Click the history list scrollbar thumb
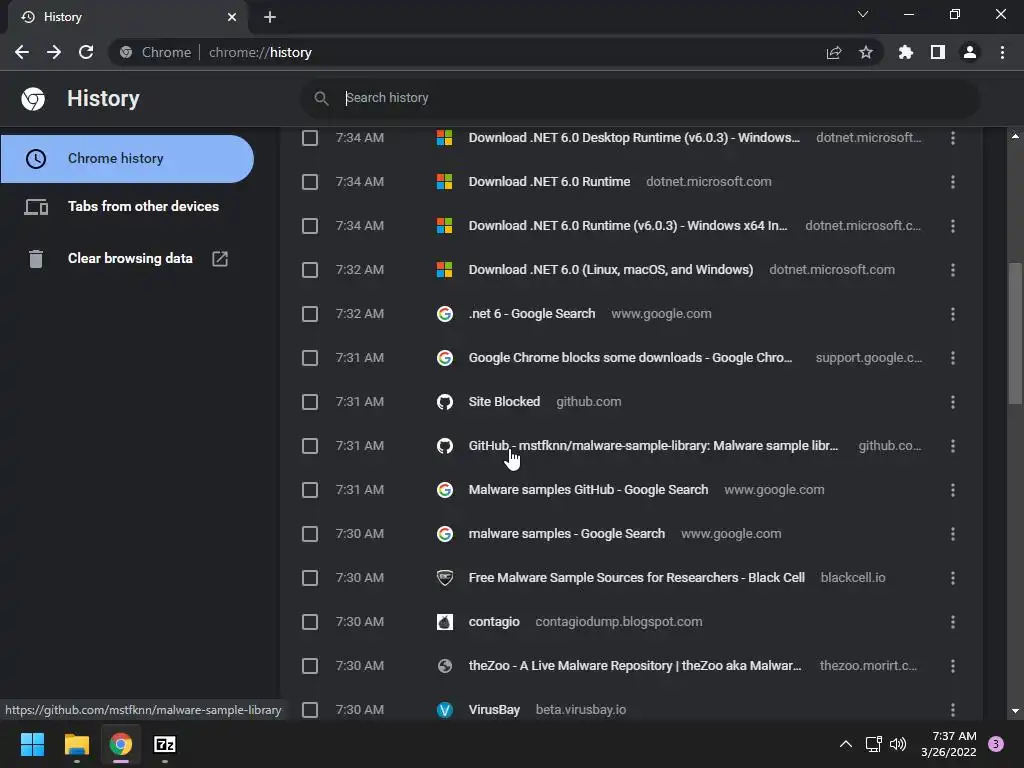This screenshot has width=1024, height=768. pos(1015,333)
